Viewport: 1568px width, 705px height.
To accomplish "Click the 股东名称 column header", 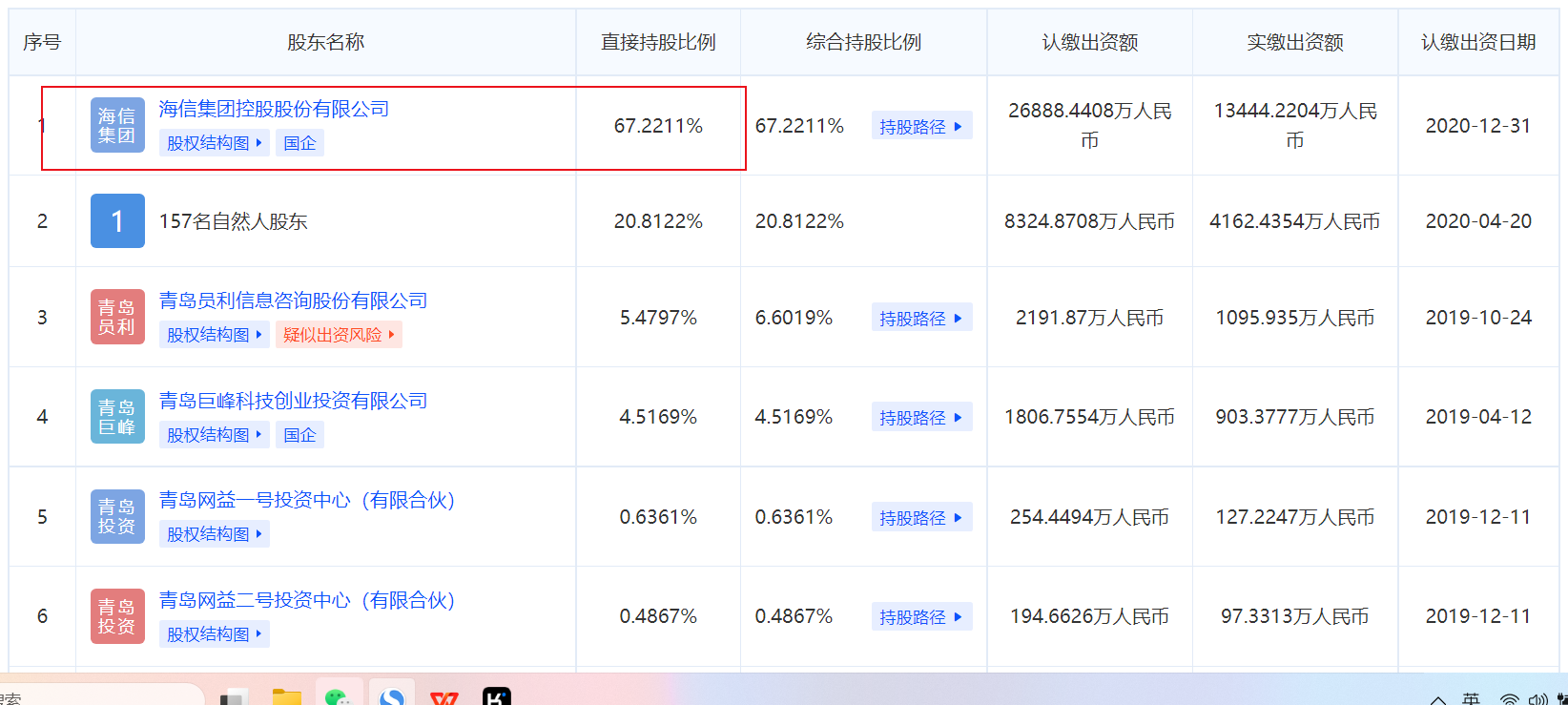I will (x=326, y=42).
